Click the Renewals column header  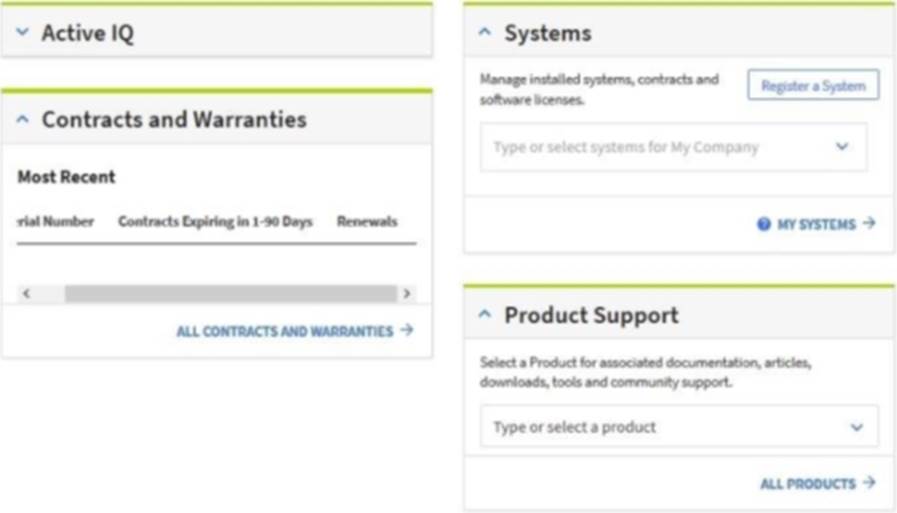point(367,222)
